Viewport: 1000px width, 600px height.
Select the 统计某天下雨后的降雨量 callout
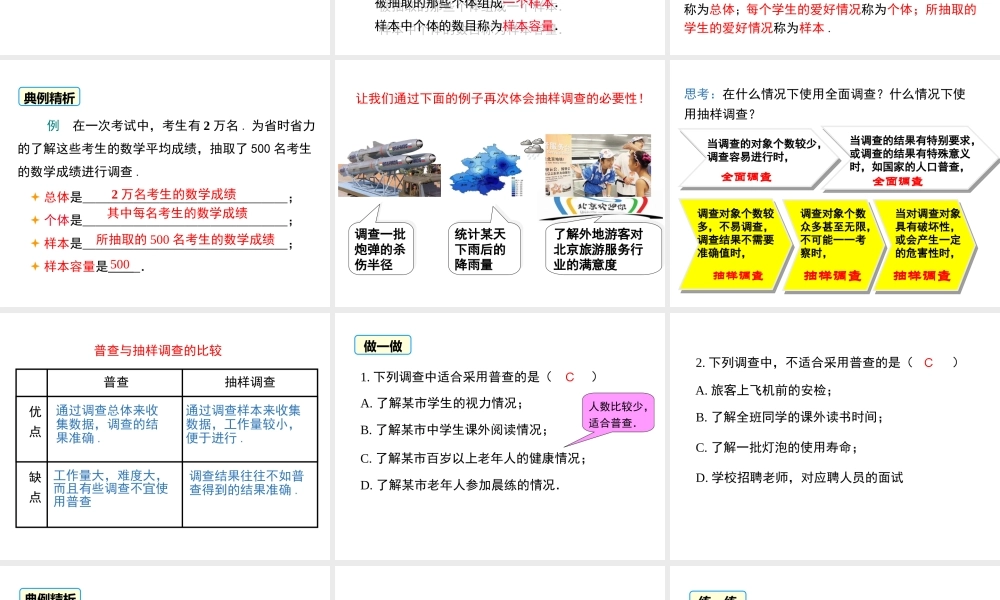point(483,249)
